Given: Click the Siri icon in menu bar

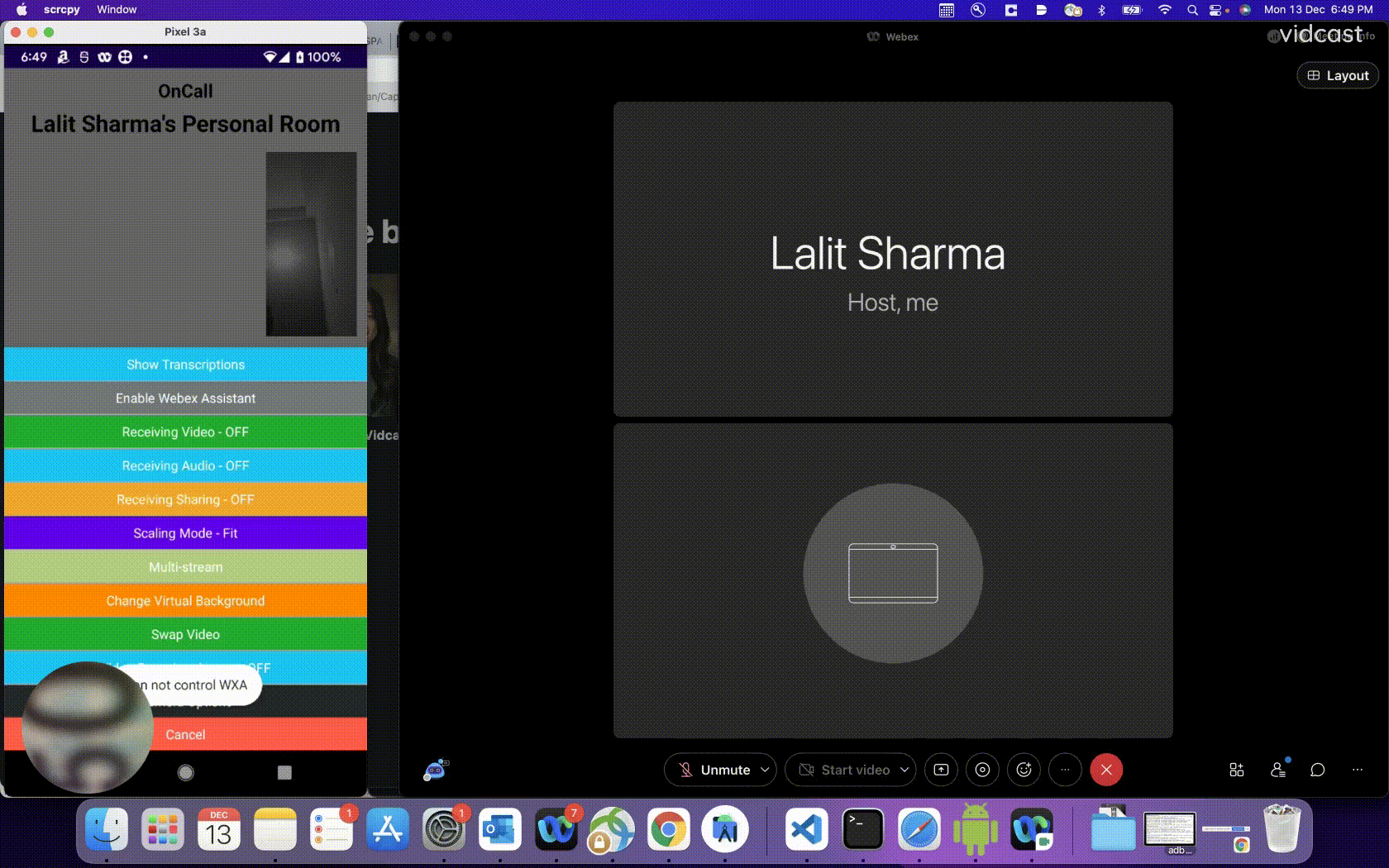Looking at the screenshot, I should (1245, 10).
